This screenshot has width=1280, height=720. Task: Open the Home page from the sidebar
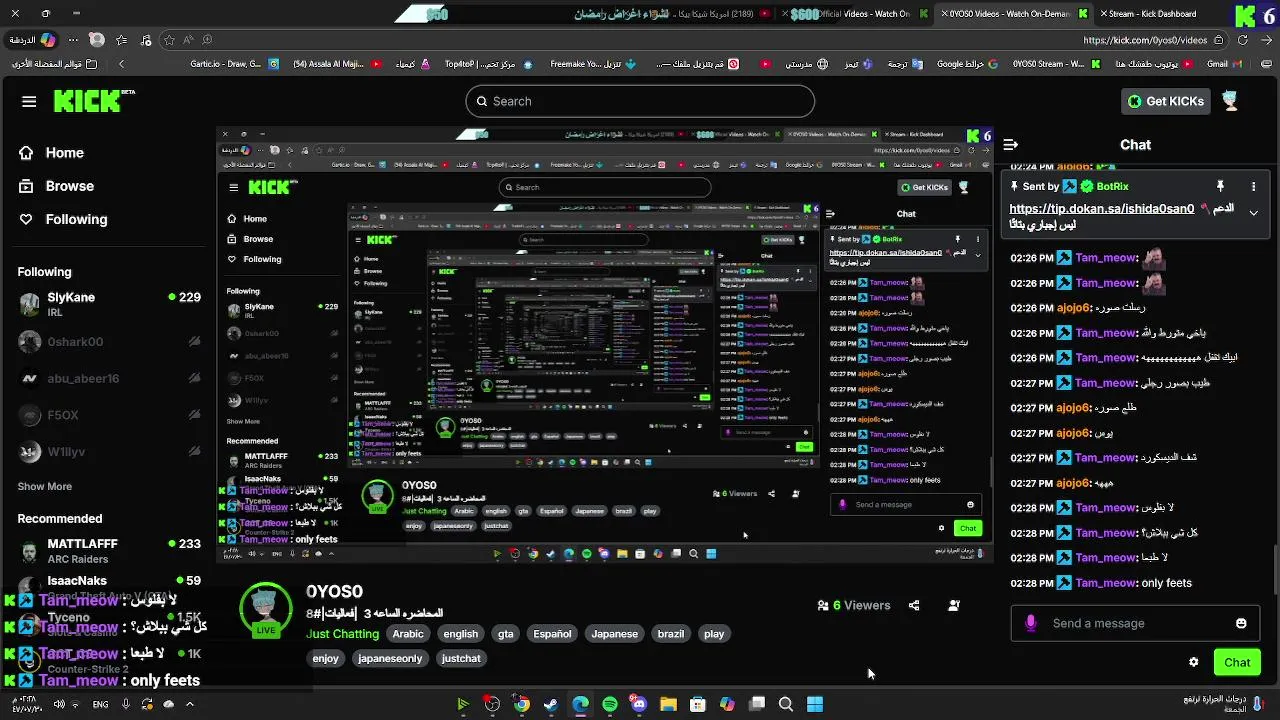[x=51, y=153]
